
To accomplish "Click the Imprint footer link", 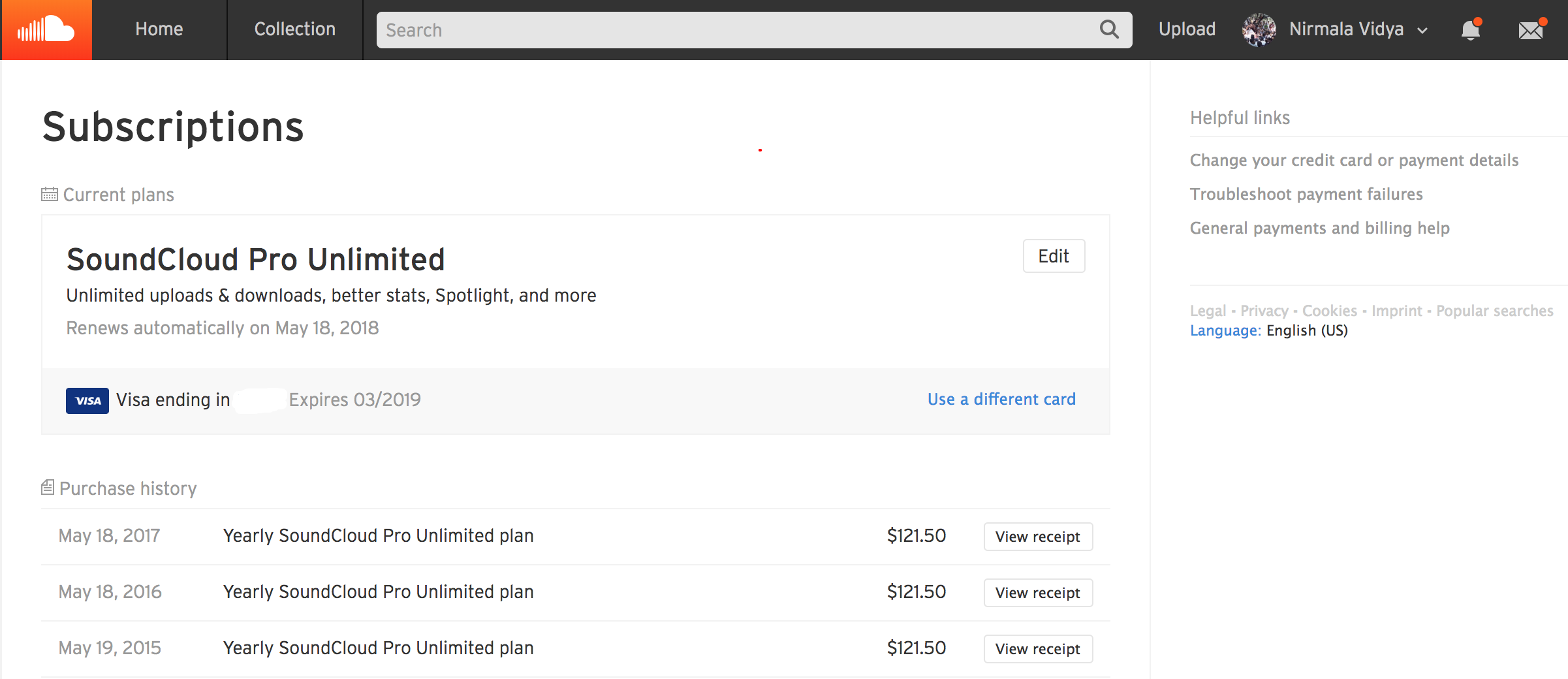I will coord(1396,311).
